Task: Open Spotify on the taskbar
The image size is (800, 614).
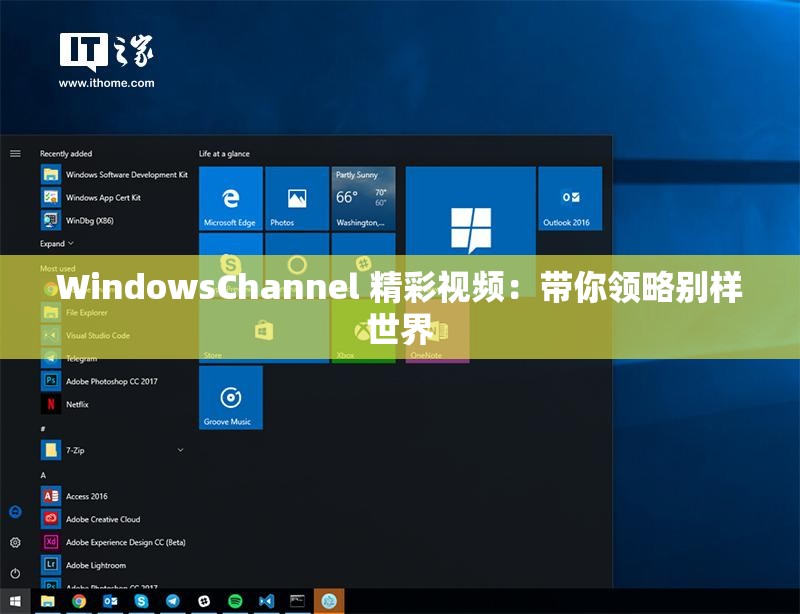Action: click(235, 601)
